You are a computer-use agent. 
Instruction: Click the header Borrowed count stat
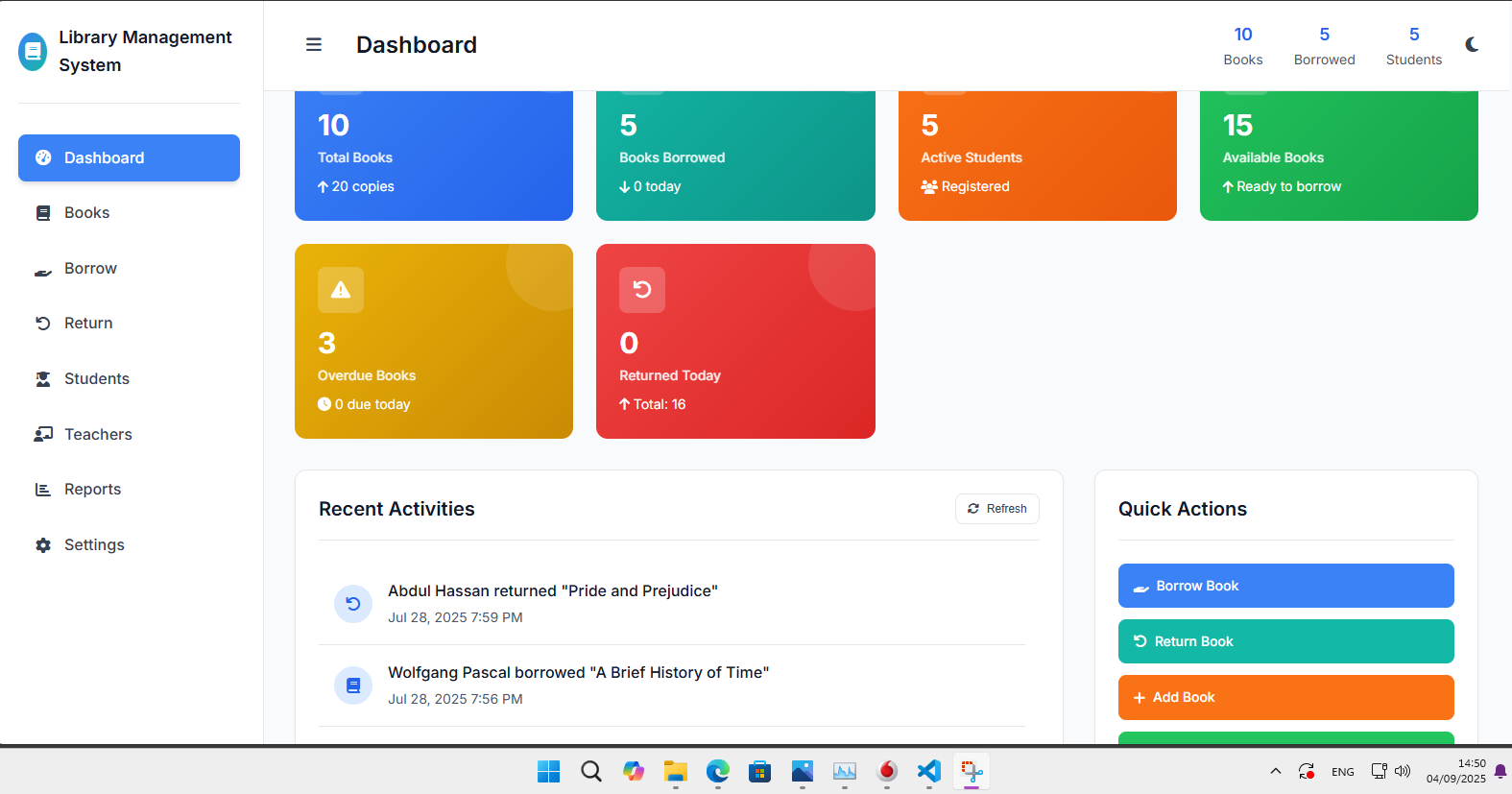coord(1325,46)
